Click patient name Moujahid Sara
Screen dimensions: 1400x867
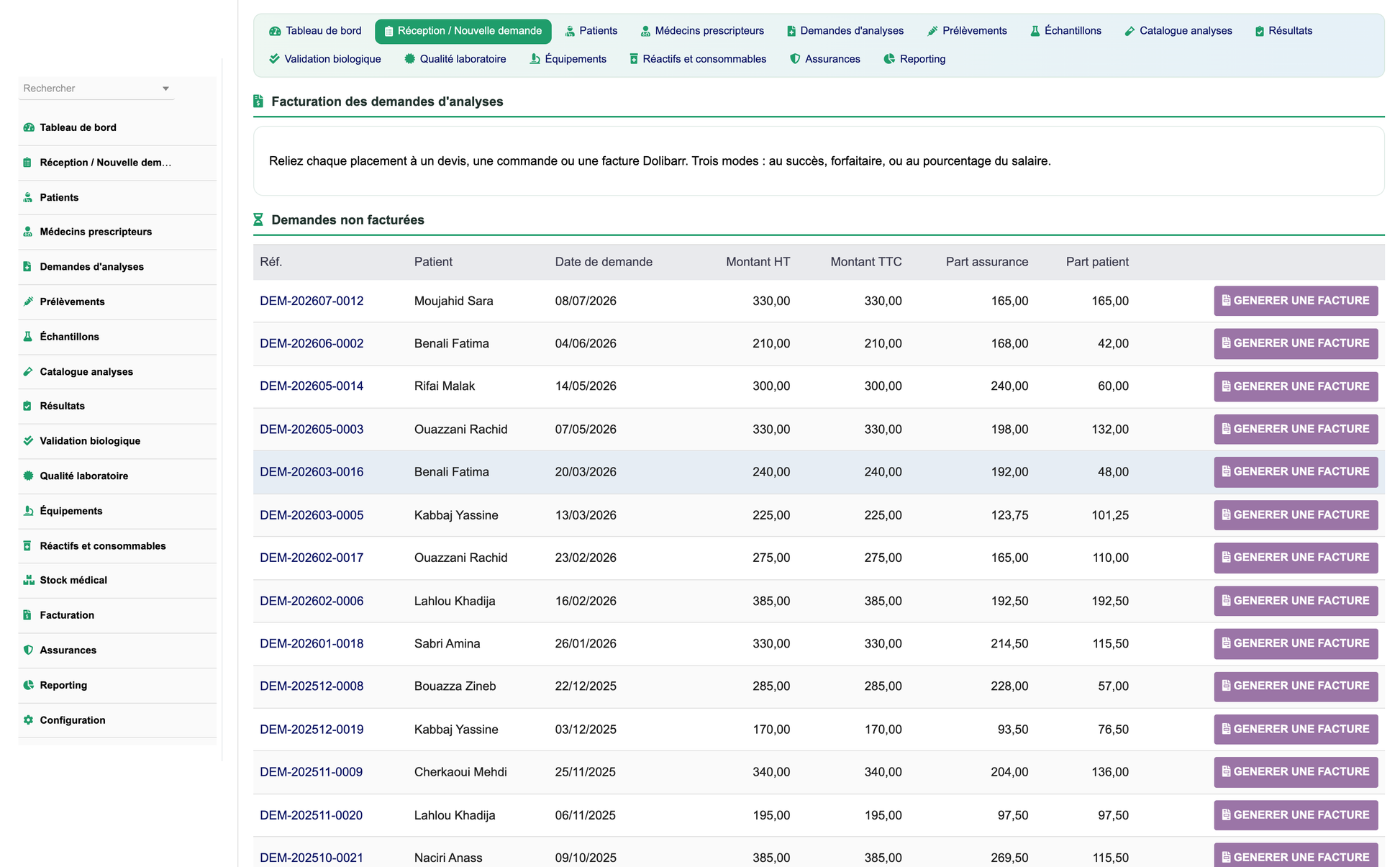click(x=453, y=301)
